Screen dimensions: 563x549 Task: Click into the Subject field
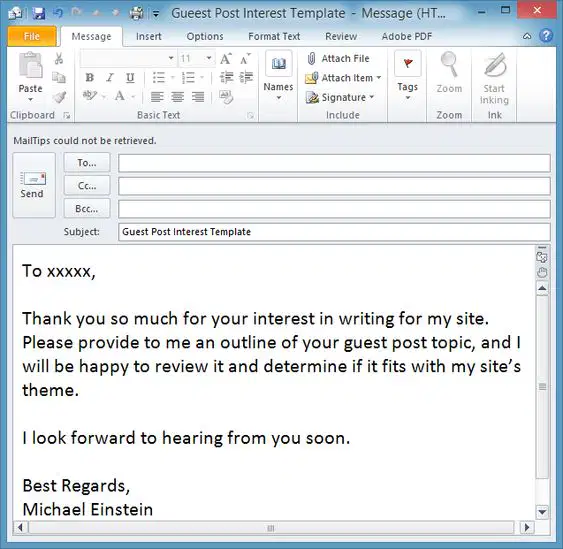(334, 232)
